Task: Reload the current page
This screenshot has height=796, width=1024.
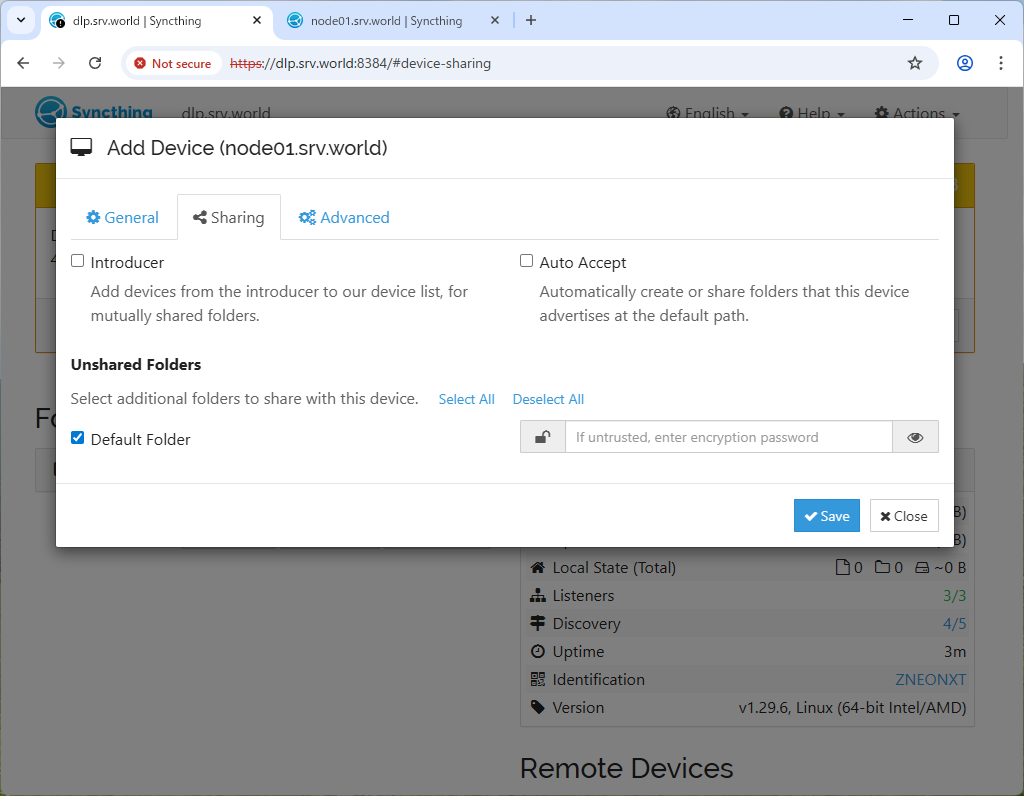Action: point(95,63)
